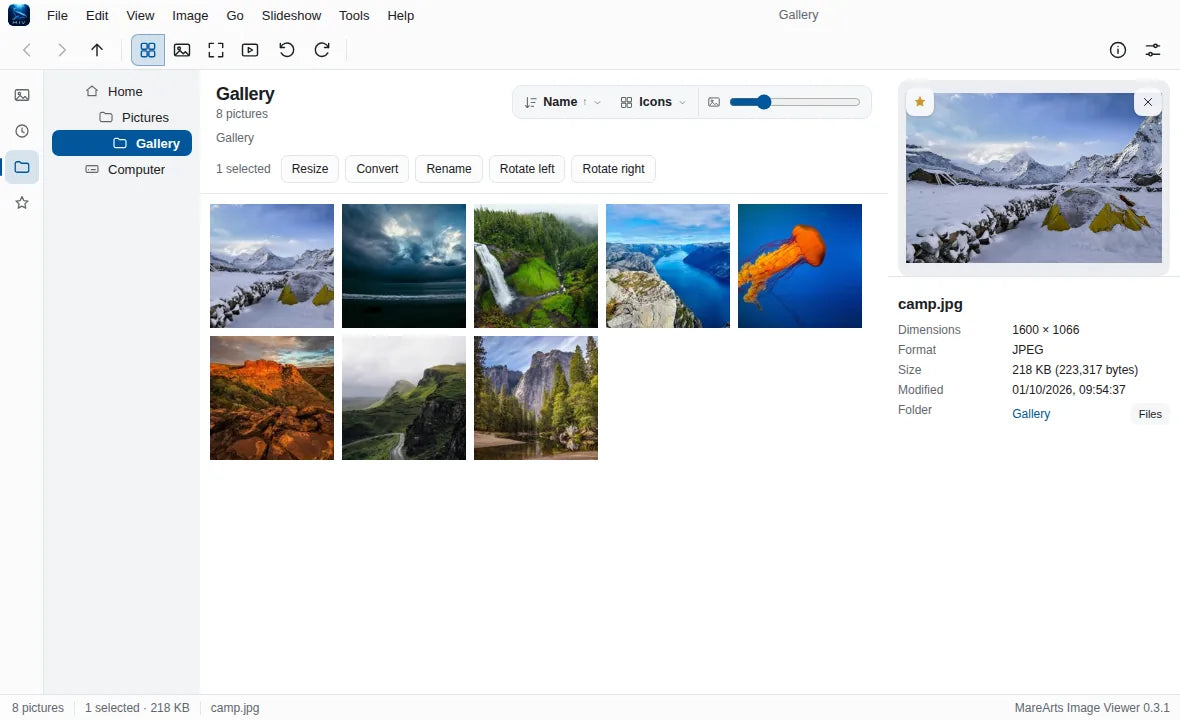This screenshot has width=1180, height=720.
Task: Select the green hills road thumbnail
Action: [x=404, y=398]
